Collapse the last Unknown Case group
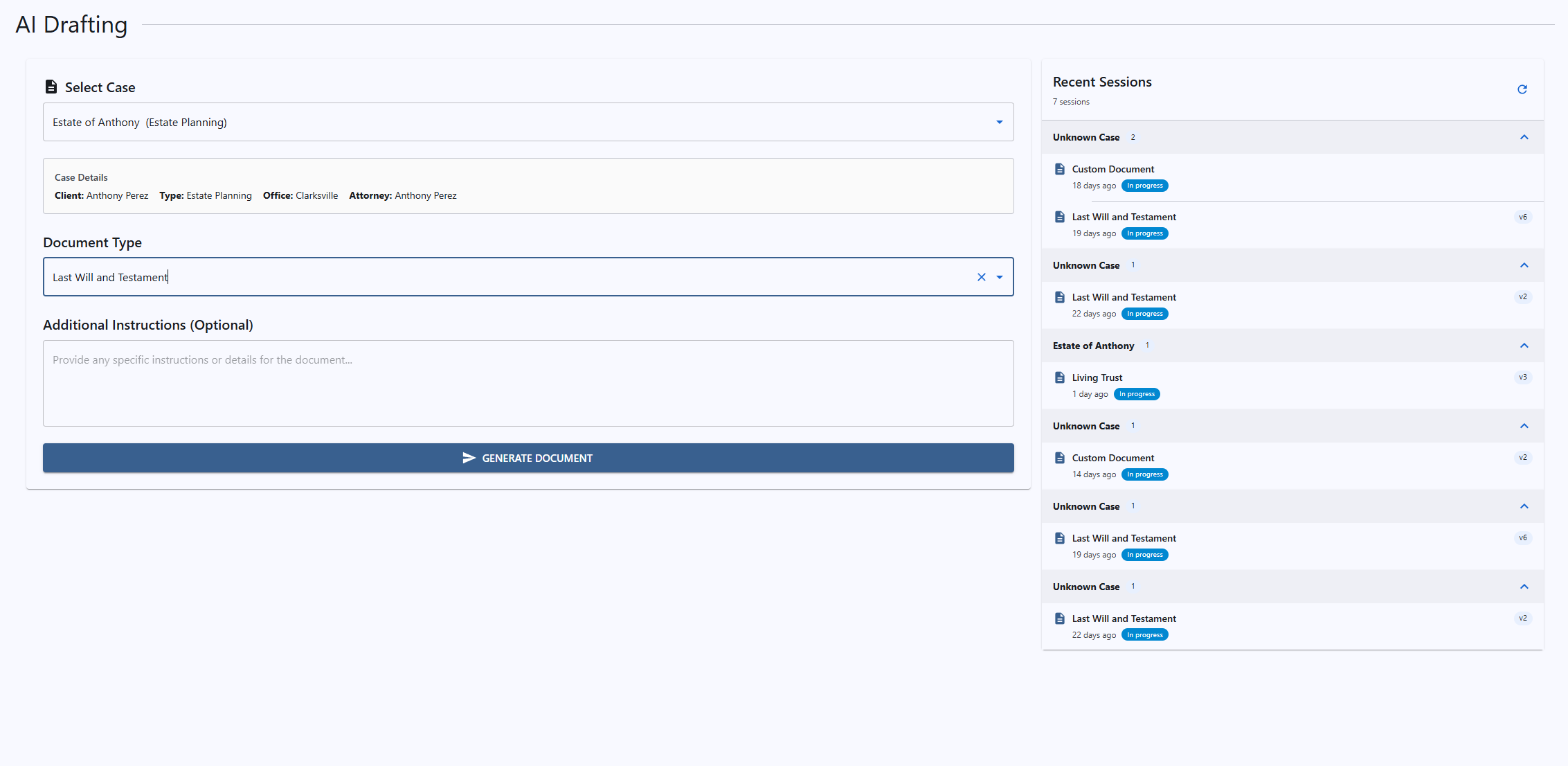 coord(1524,587)
